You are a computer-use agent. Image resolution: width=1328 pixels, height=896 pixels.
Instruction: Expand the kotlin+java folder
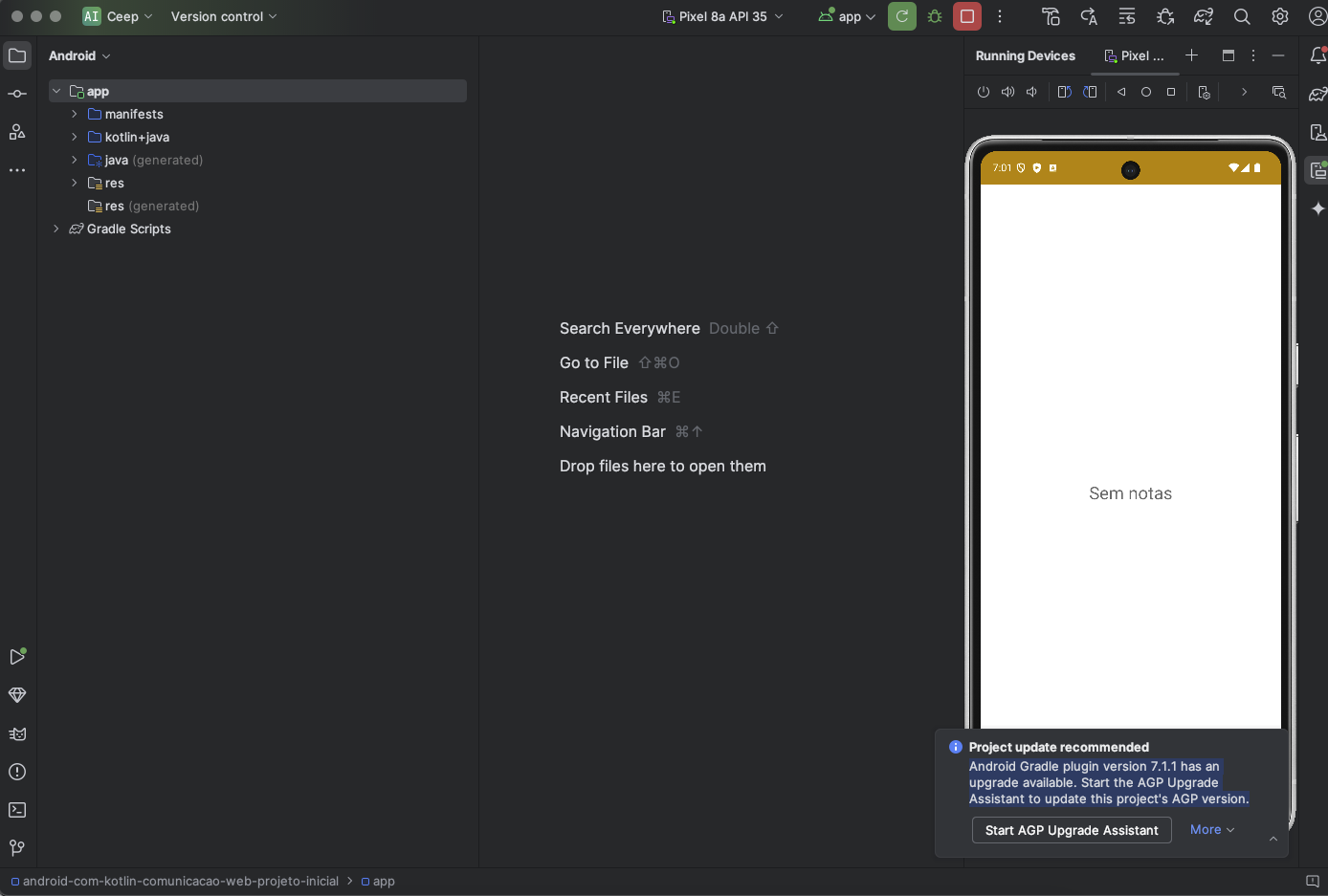(x=75, y=137)
